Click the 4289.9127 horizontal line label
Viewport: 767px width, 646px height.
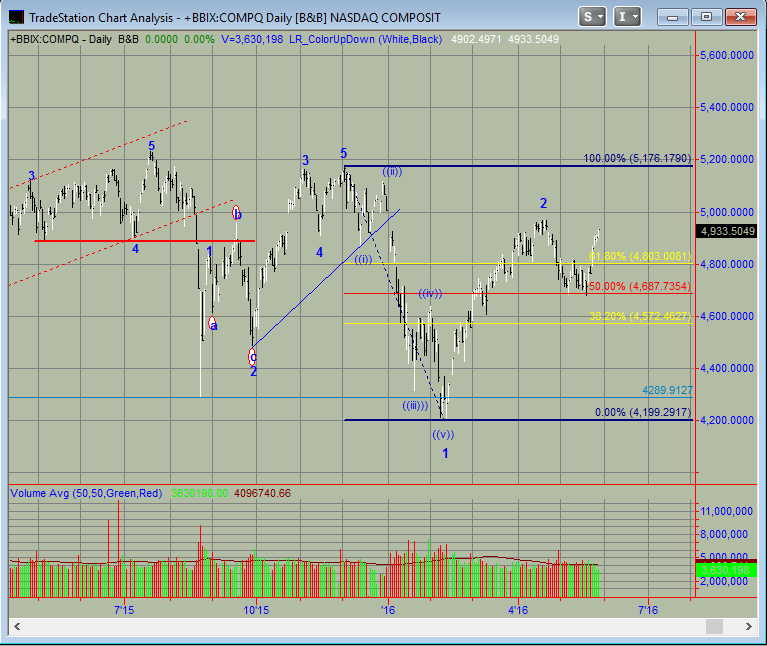pyautogui.click(x=667, y=390)
